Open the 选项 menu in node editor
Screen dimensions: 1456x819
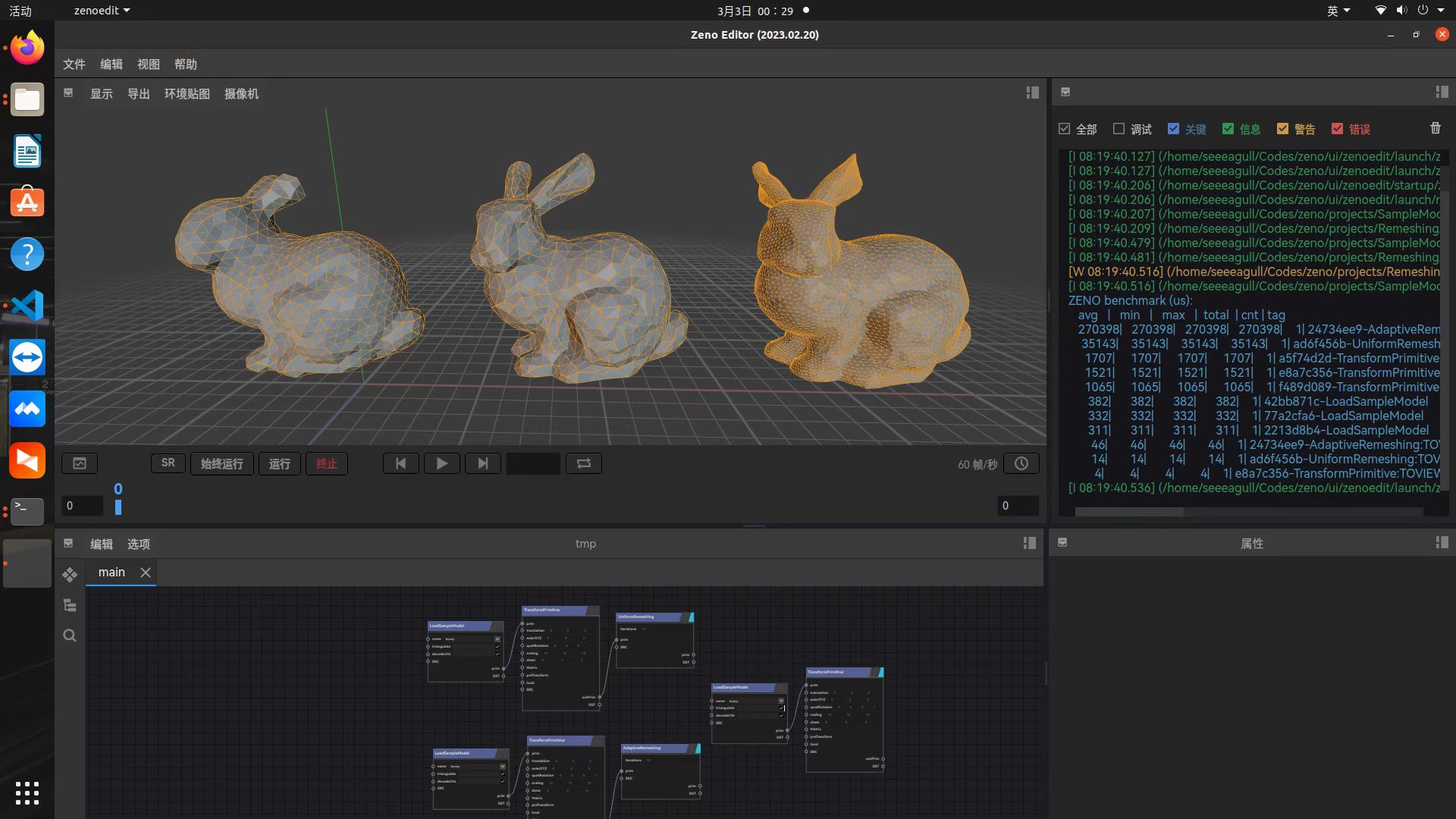coord(139,544)
